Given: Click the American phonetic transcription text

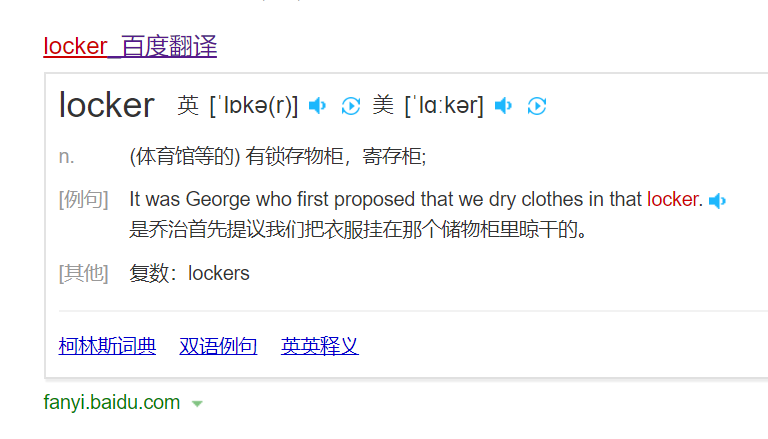Looking at the screenshot, I should click(444, 105).
